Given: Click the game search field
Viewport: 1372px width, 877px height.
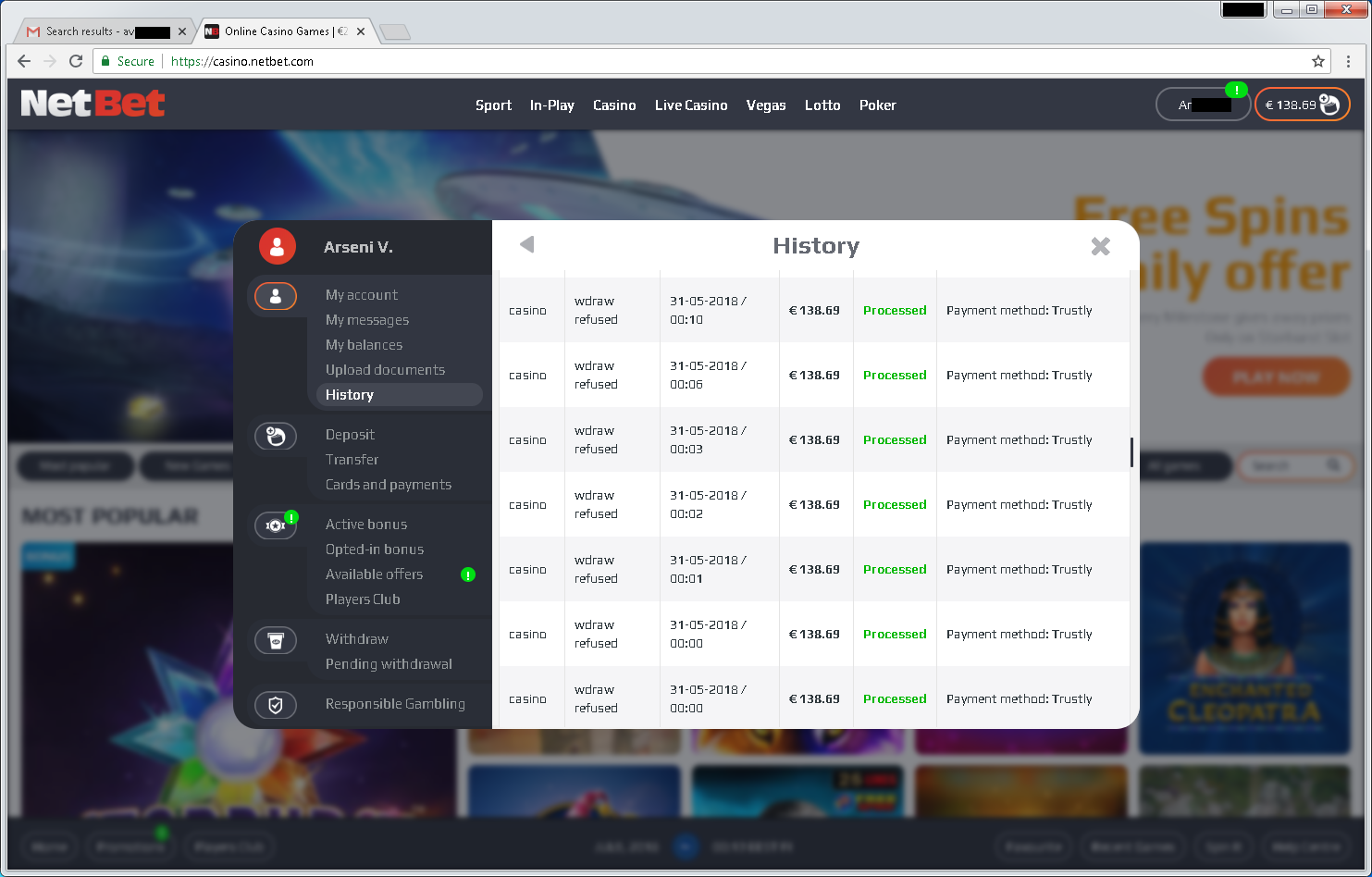Looking at the screenshot, I should click(1295, 466).
